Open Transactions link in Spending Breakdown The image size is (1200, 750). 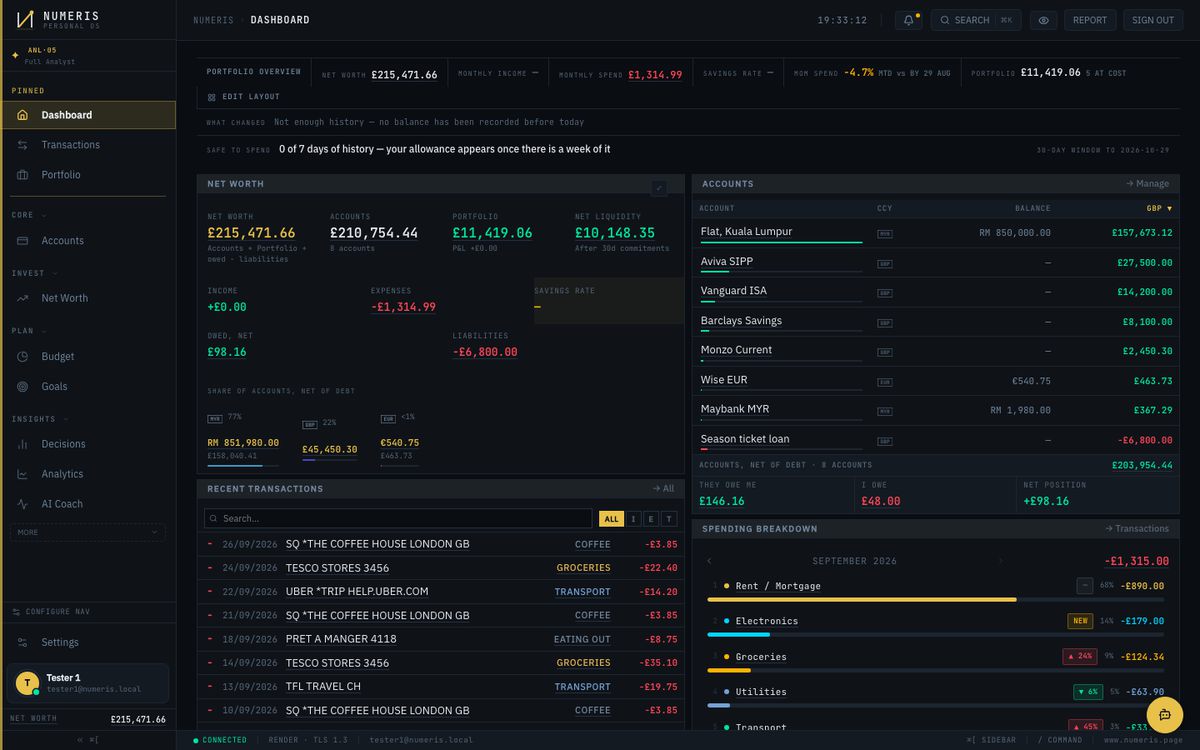pyautogui.click(x=1136, y=529)
